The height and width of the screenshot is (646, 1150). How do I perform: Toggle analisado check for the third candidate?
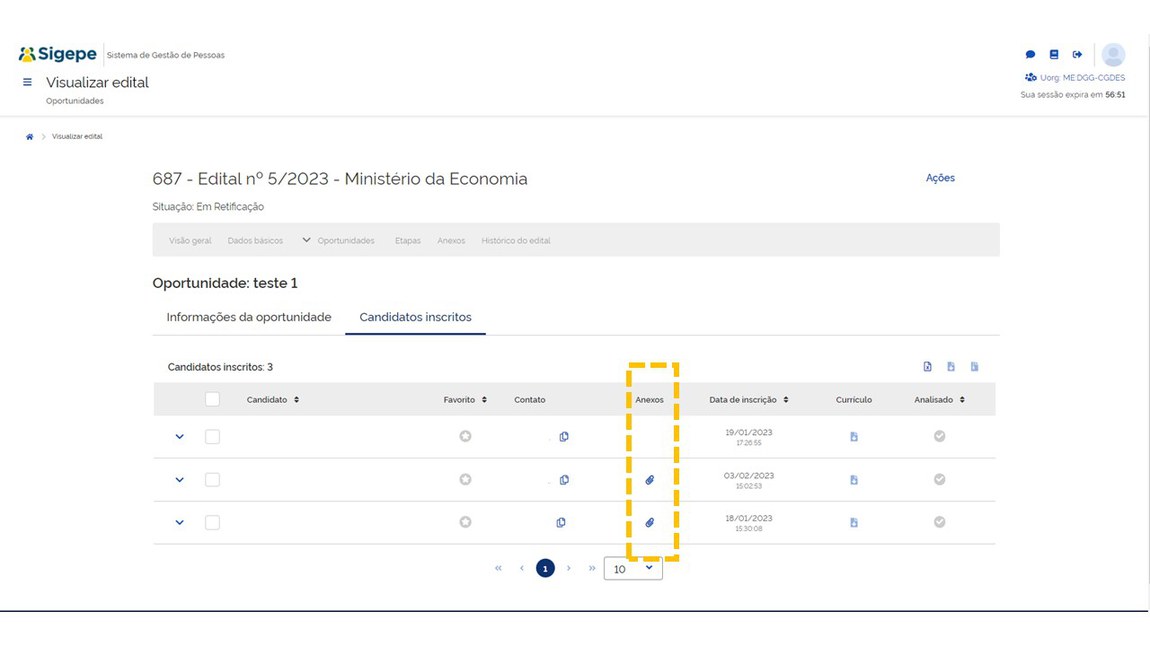[x=939, y=522]
